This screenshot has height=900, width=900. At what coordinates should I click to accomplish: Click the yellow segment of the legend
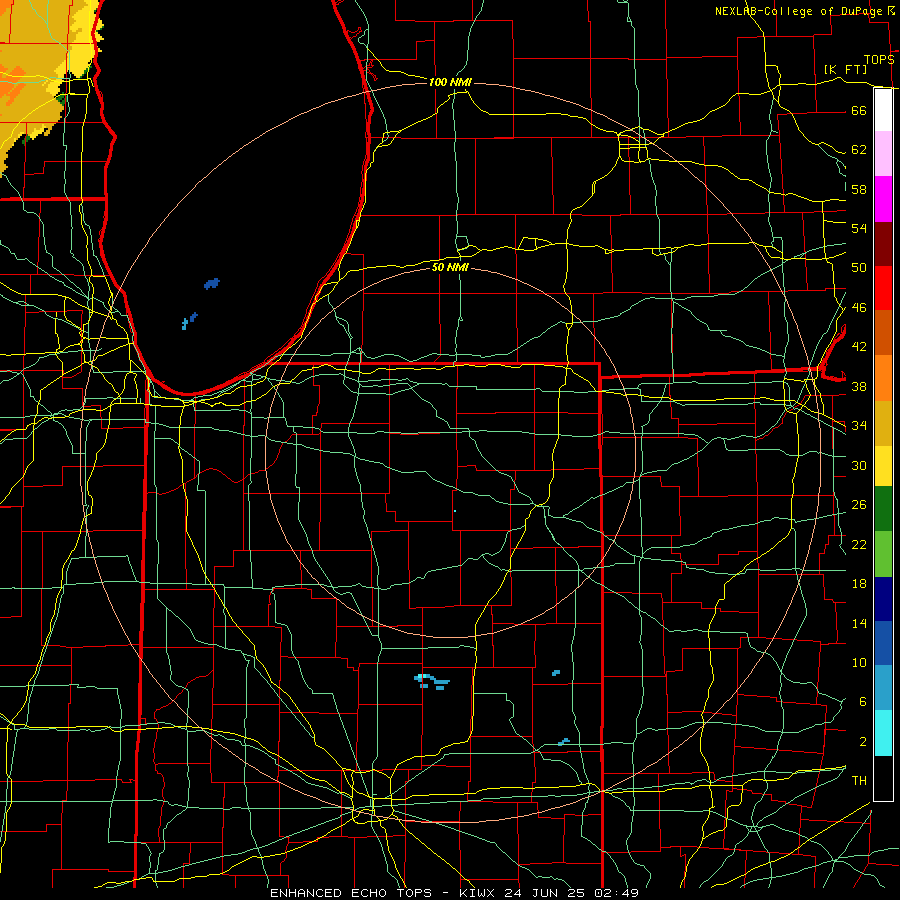click(883, 466)
